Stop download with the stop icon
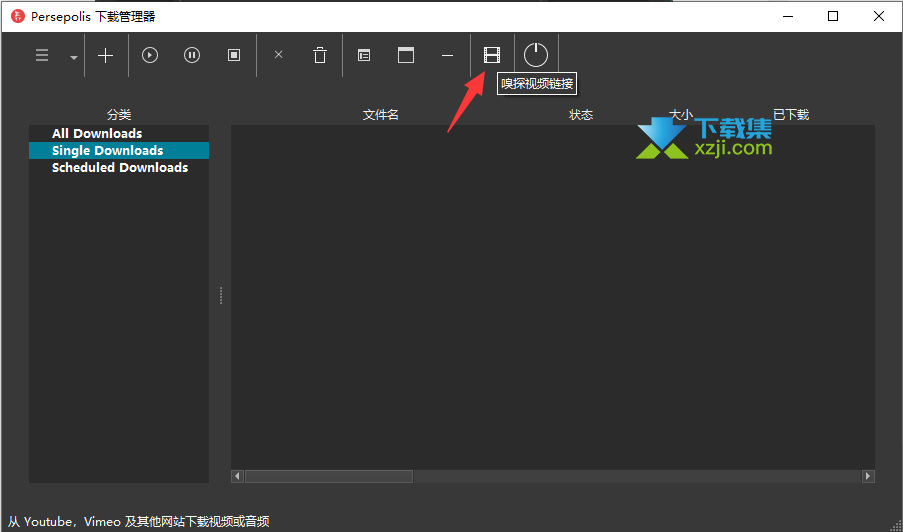903x532 pixels. pyautogui.click(x=234, y=55)
